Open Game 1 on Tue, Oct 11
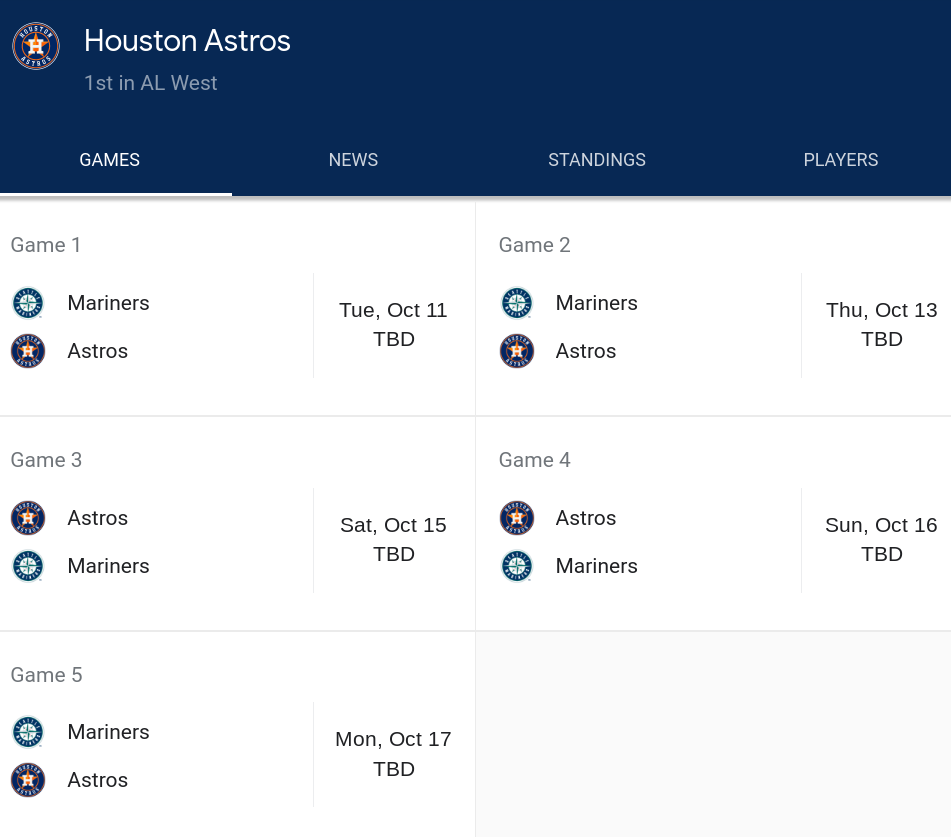This screenshot has height=837, width=951. tap(393, 325)
